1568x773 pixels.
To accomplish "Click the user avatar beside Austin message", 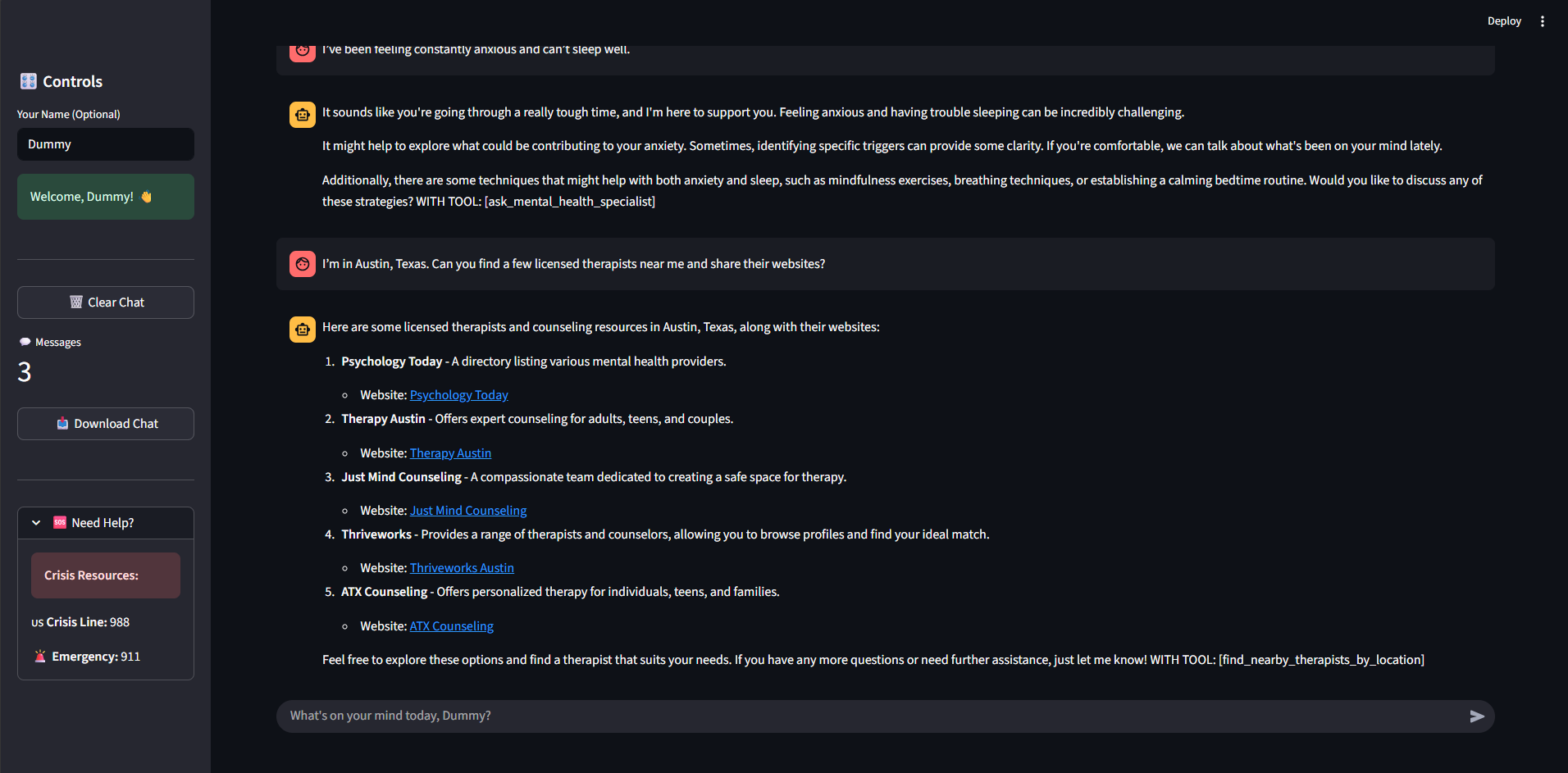I will point(303,264).
